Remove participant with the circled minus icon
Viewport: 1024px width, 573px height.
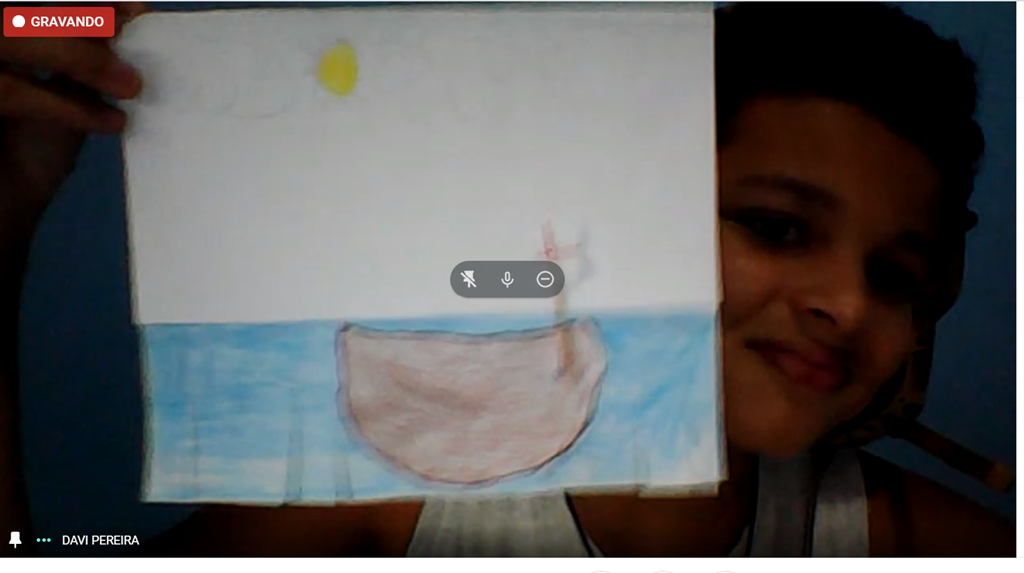545,280
